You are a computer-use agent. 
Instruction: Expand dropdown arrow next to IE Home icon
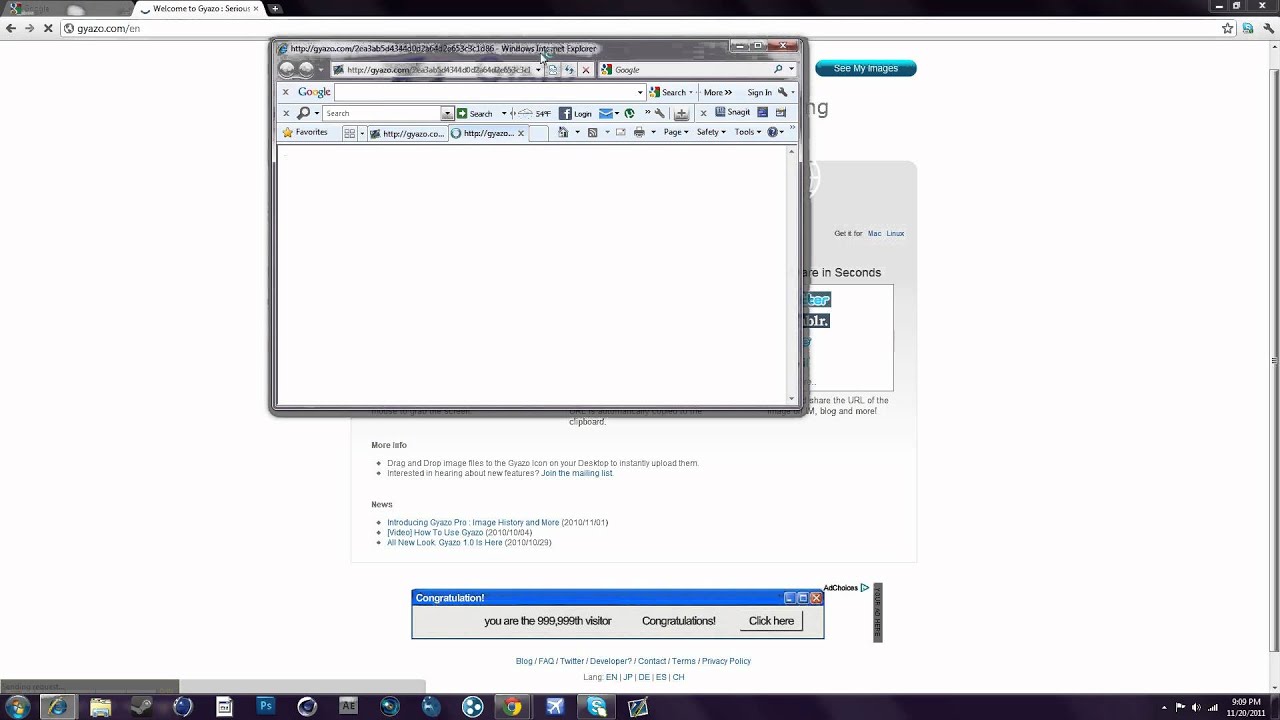[577, 132]
